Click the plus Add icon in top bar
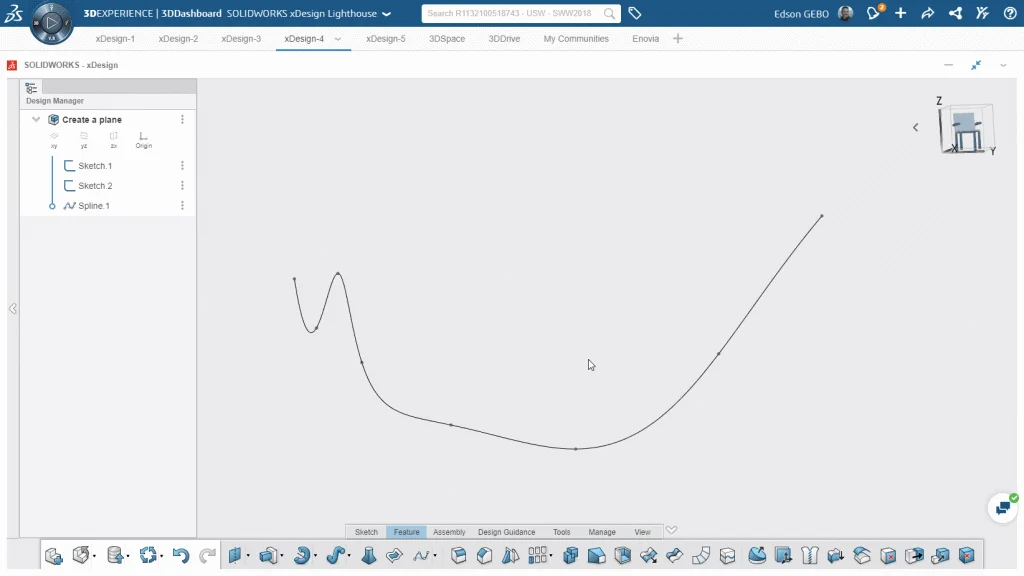 tap(901, 13)
